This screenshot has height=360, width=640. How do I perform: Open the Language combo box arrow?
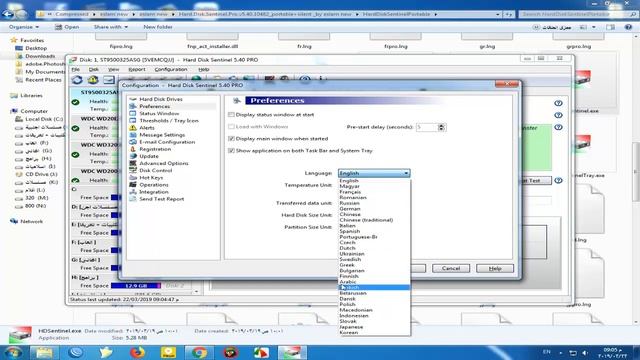point(406,173)
